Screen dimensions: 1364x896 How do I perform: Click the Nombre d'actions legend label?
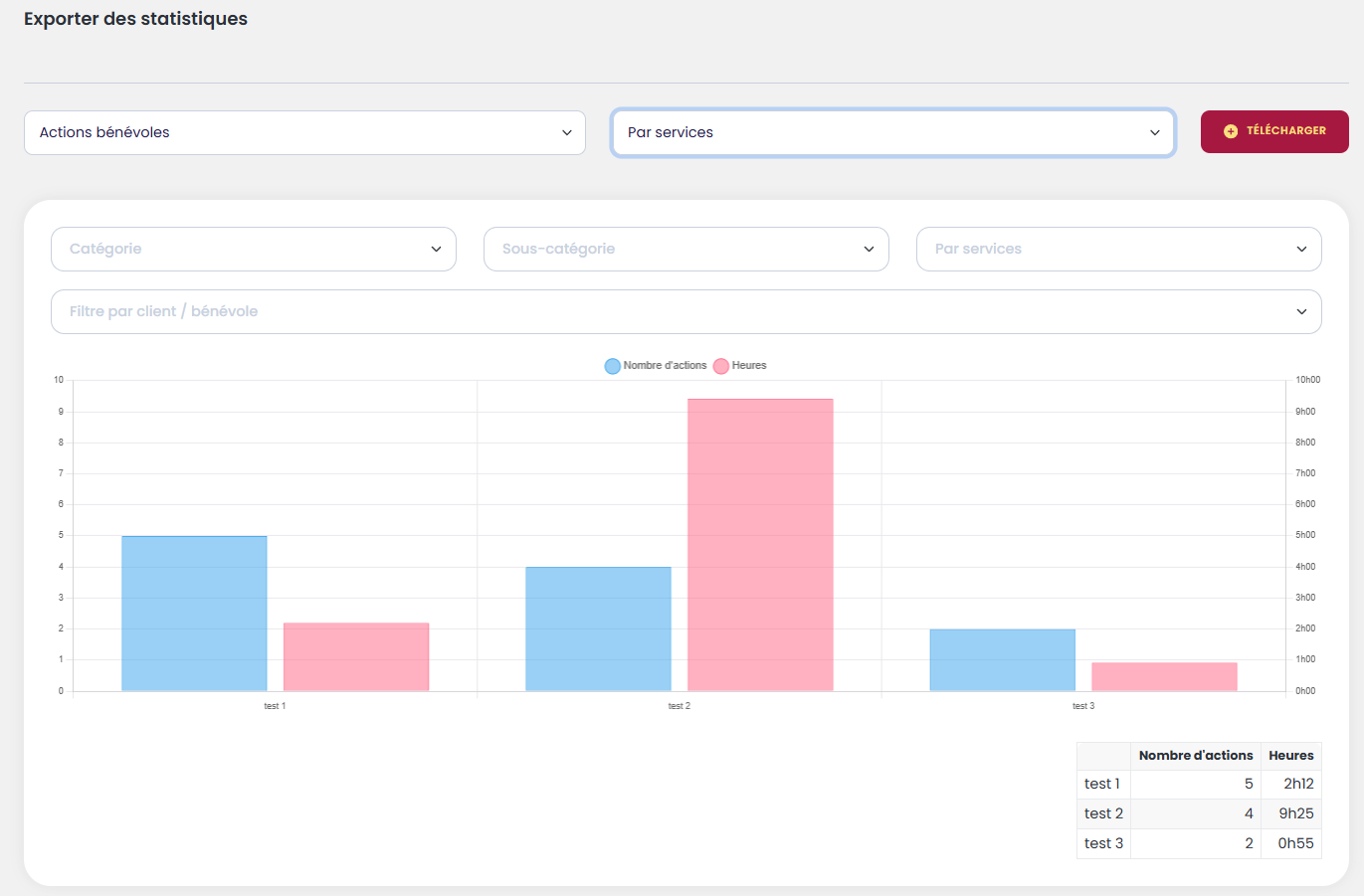click(x=665, y=366)
